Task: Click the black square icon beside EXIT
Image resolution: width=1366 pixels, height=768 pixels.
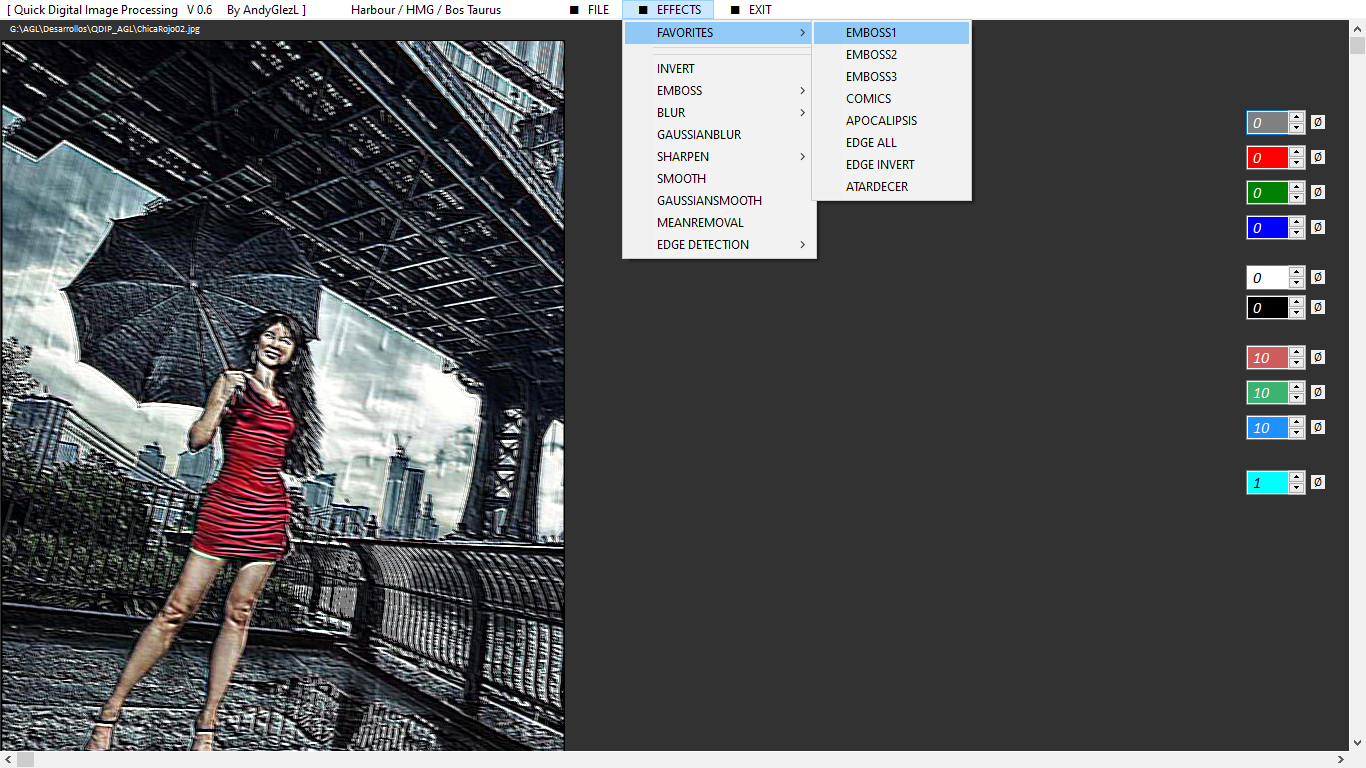Action: click(x=735, y=10)
